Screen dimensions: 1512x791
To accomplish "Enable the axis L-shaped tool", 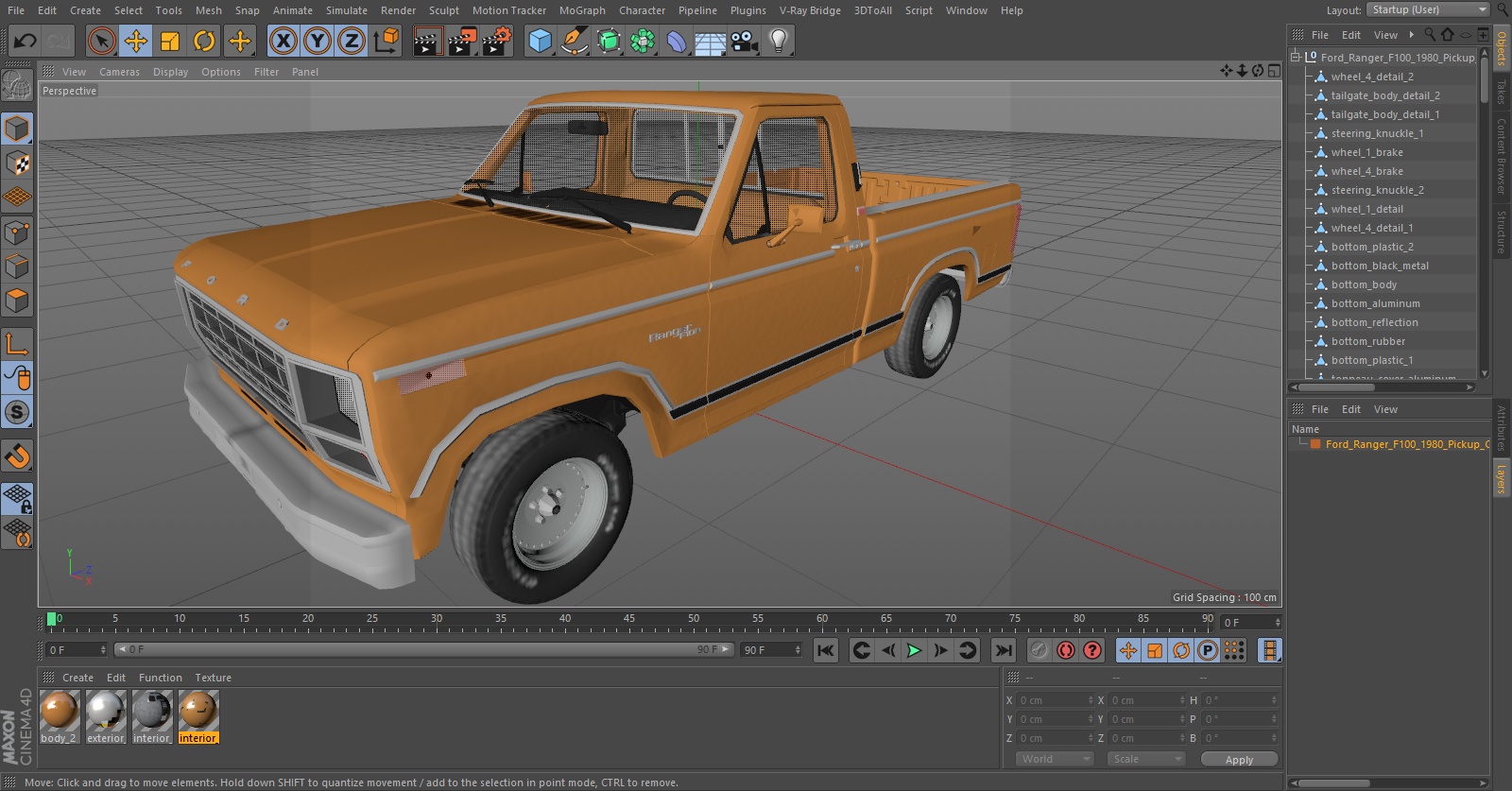I will 18,344.
